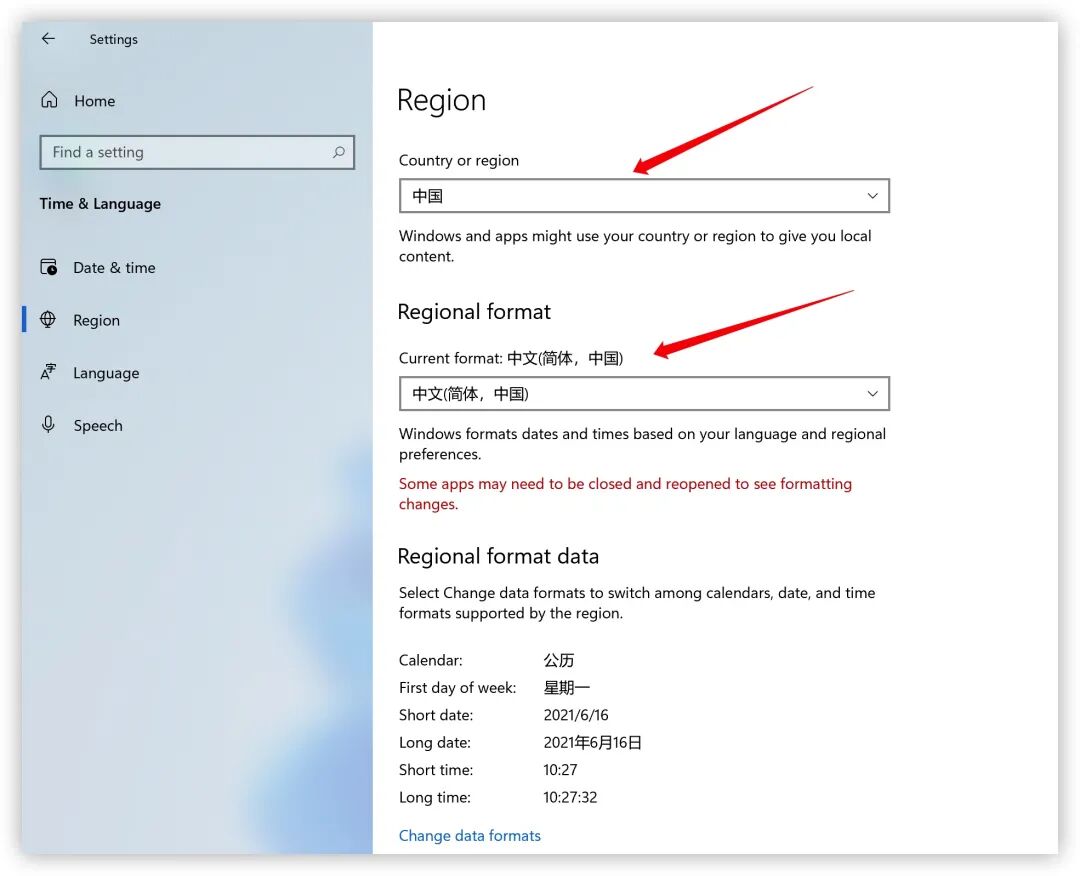The width and height of the screenshot is (1080, 876).
Task: Click the Region globe icon
Action: point(48,320)
